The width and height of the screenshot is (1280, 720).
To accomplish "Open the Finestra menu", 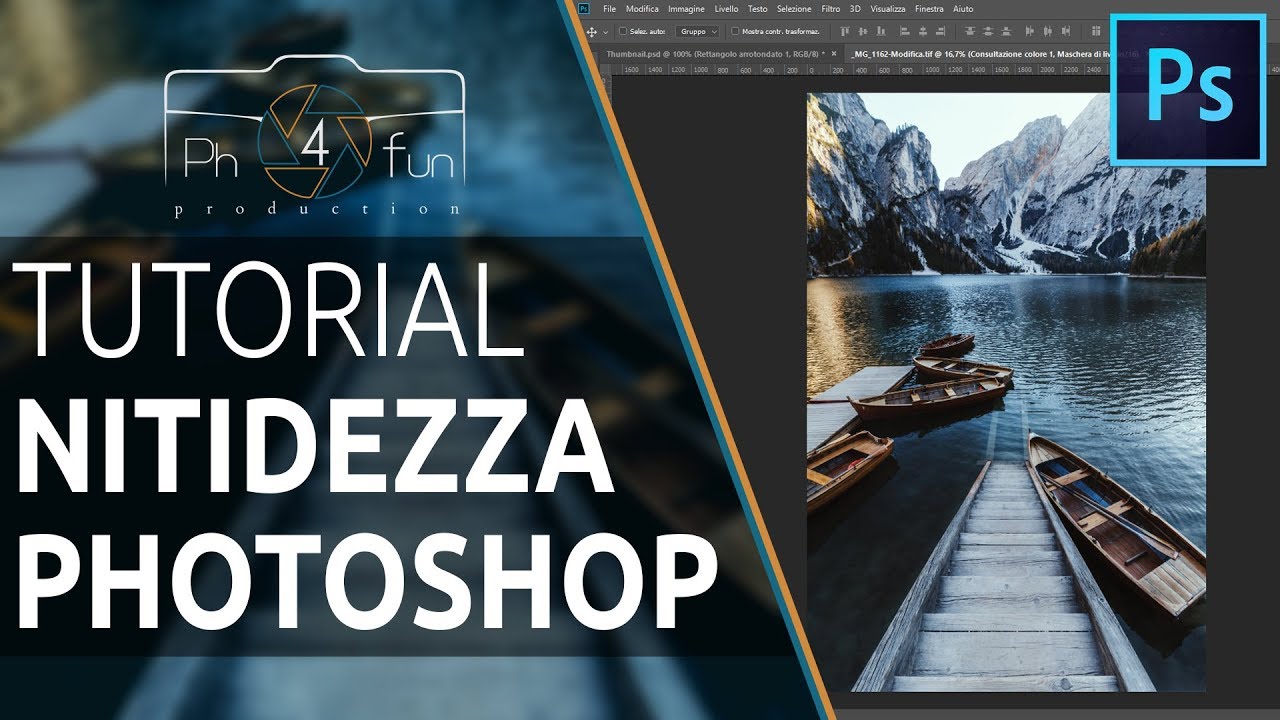I will pyautogui.click(x=929, y=8).
